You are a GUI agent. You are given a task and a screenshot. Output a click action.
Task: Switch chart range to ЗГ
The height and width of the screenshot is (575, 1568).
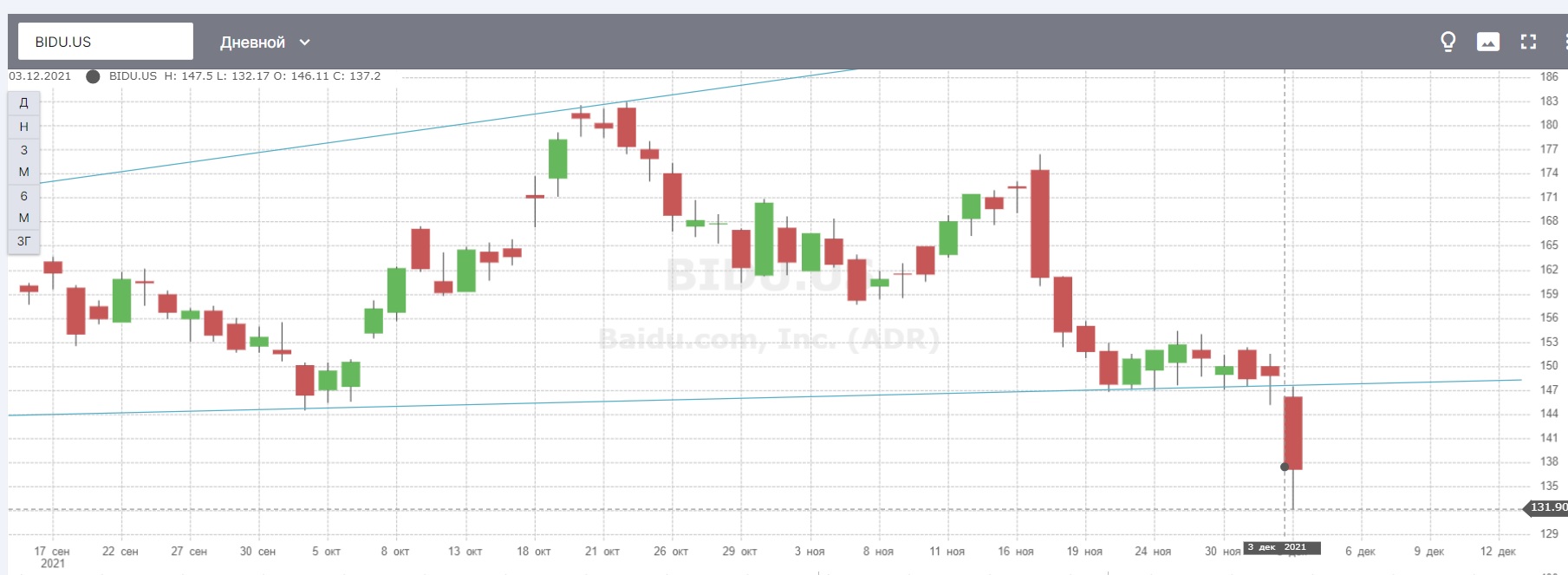(23, 241)
